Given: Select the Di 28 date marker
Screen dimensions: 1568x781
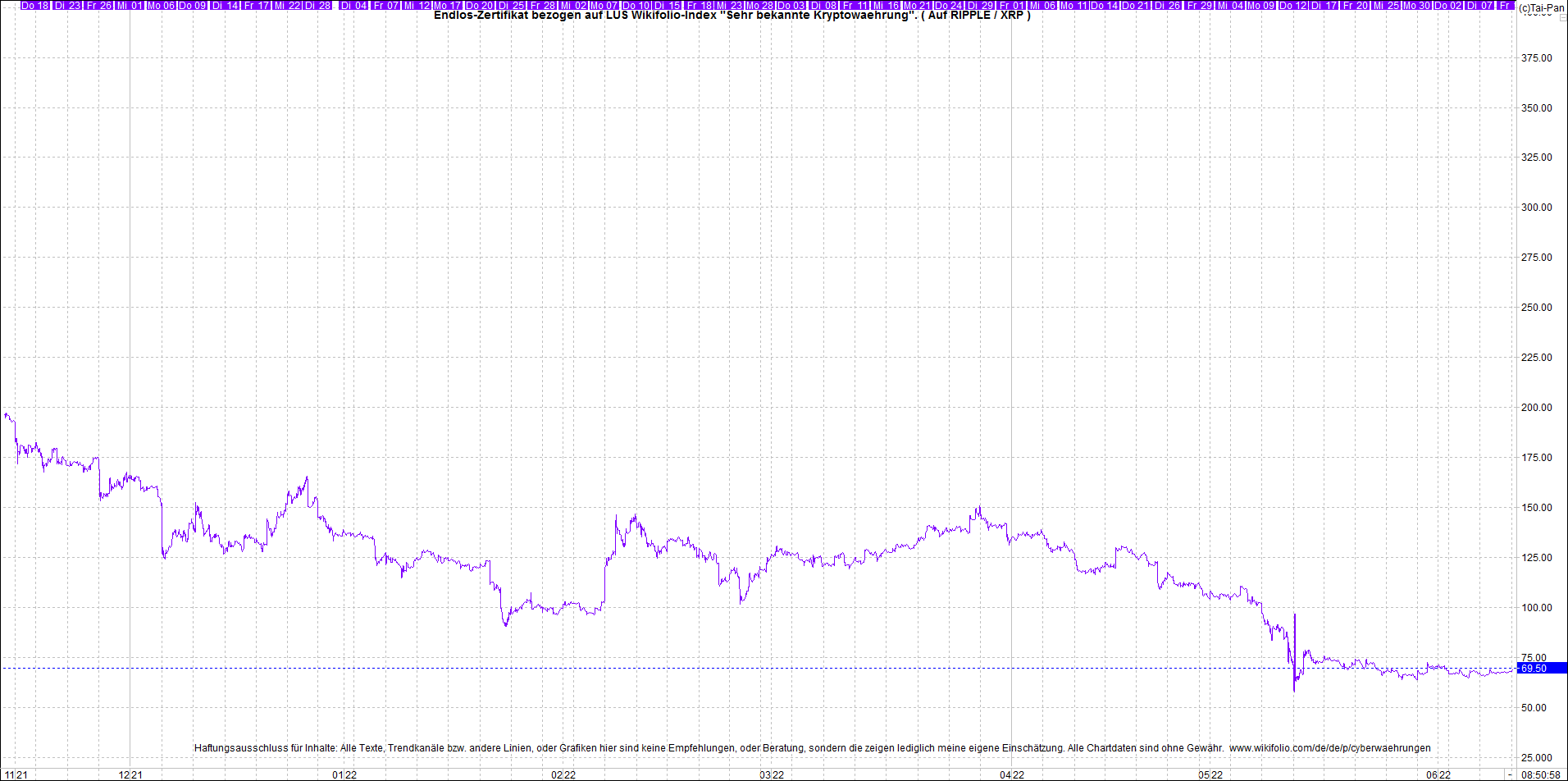Looking at the screenshot, I should coord(318,5).
